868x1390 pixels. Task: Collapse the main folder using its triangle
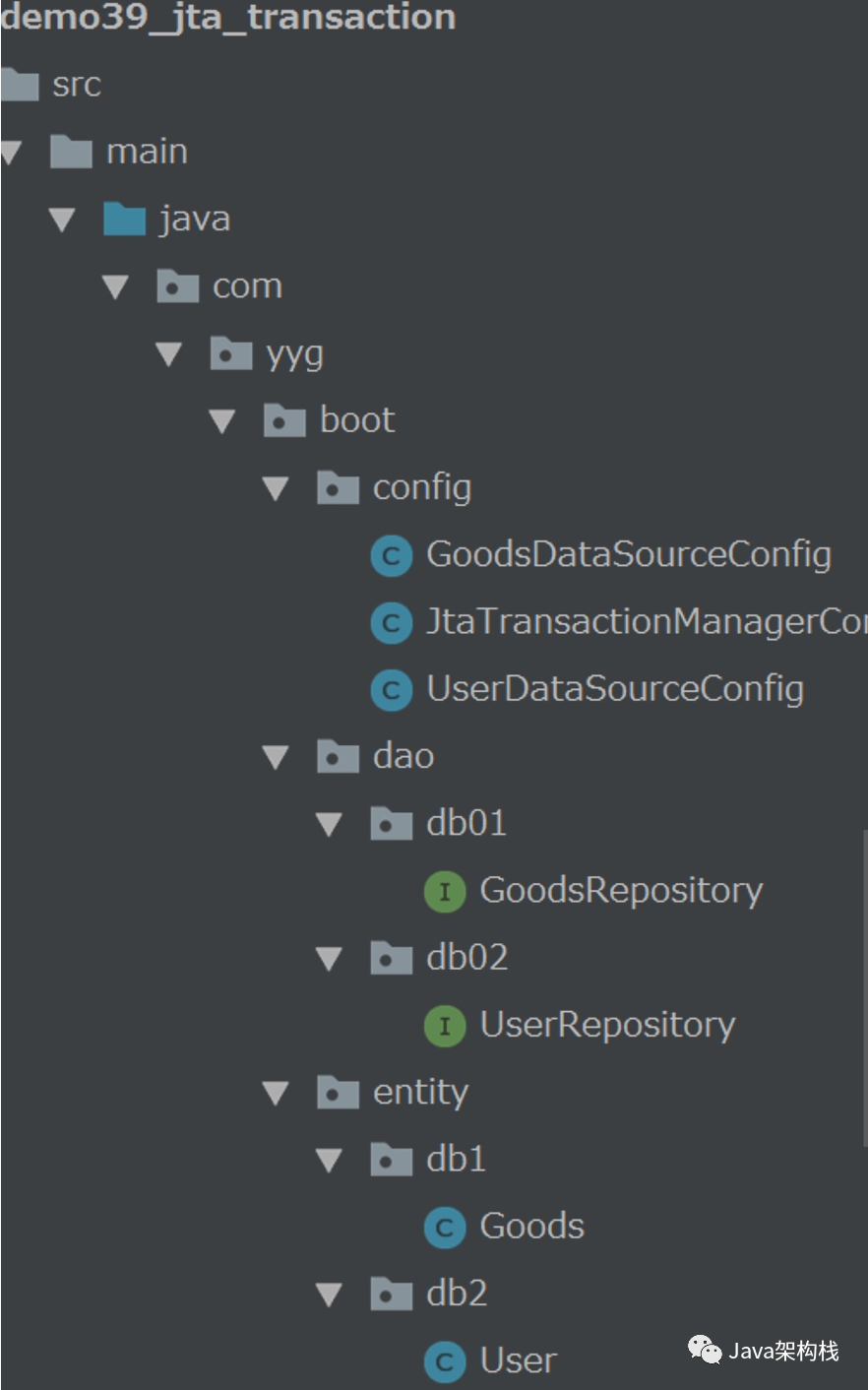click(9, 151)
